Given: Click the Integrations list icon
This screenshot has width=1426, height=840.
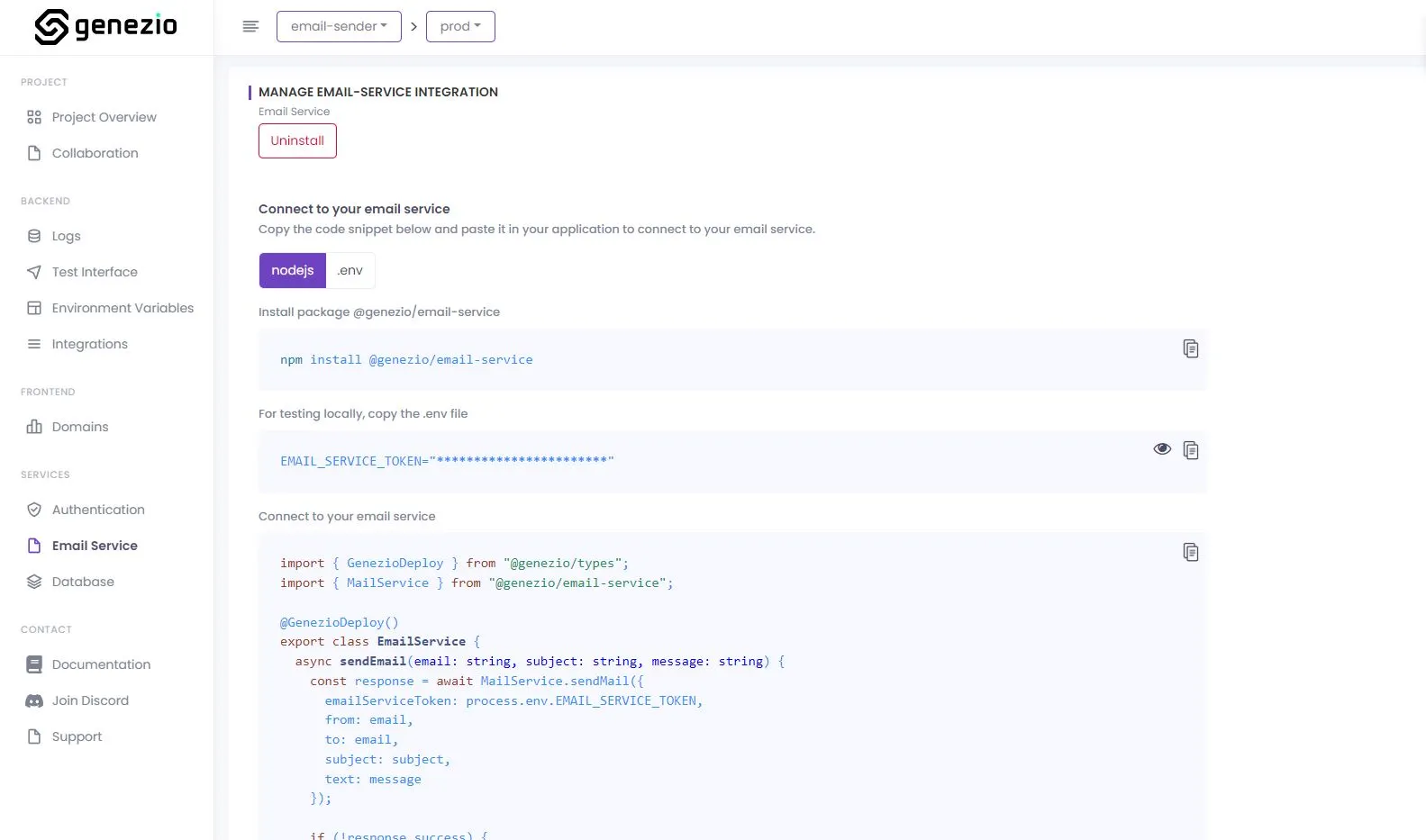Looking at the screenshot, I should (x=34, y=344).
